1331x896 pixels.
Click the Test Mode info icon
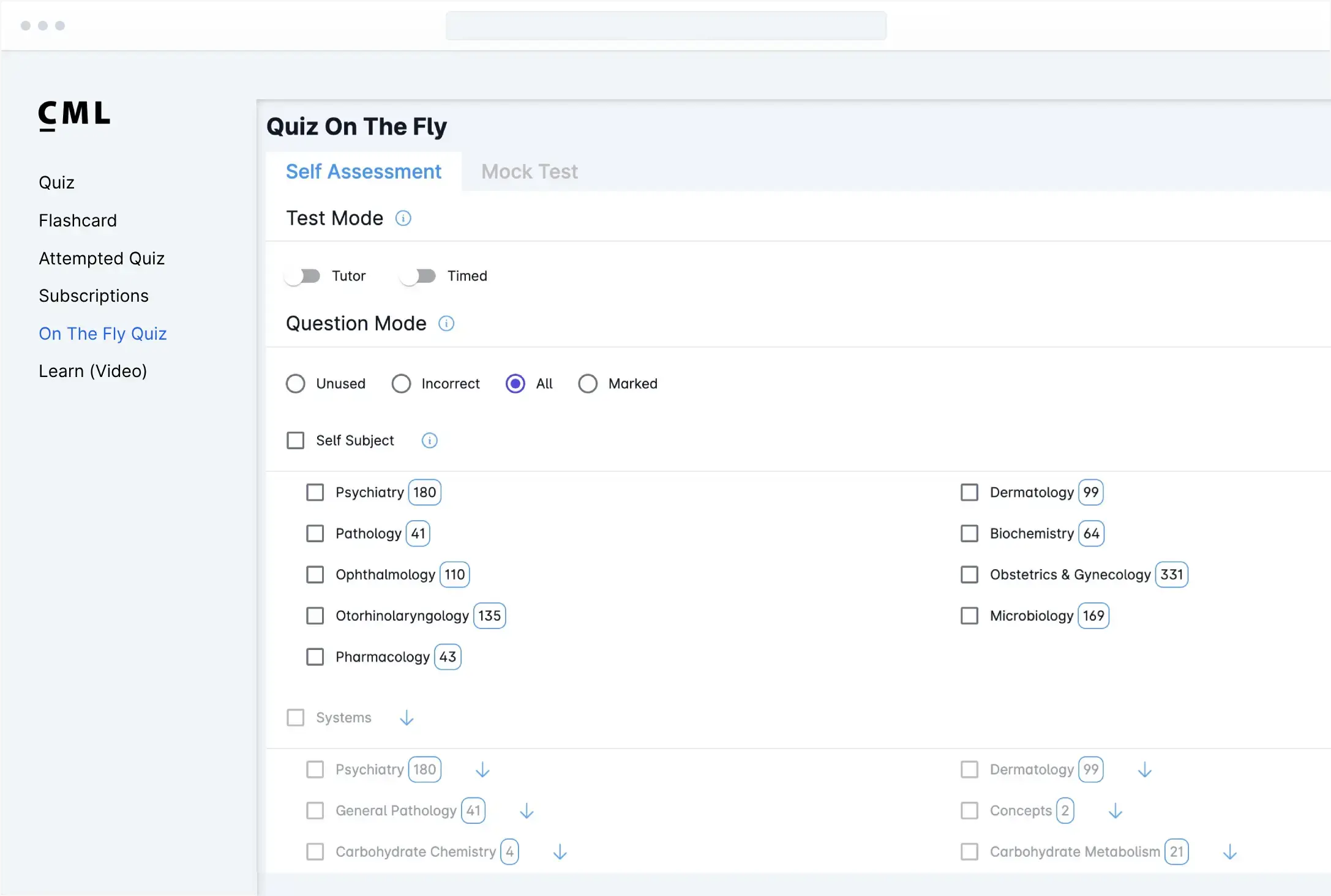click(x=403, y=218)
